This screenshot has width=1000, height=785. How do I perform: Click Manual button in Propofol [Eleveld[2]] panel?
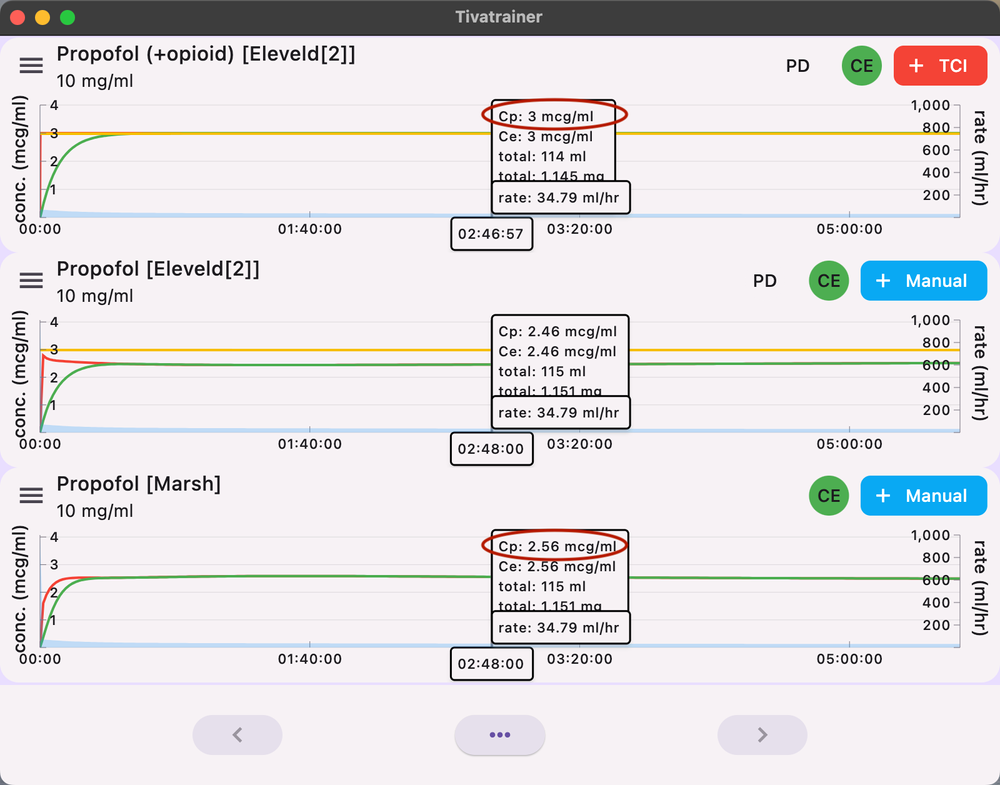point(923,281)
